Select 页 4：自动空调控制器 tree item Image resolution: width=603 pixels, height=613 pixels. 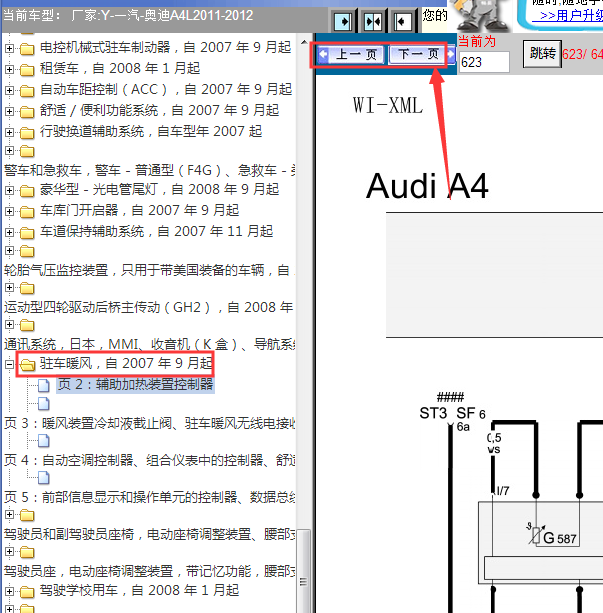150,460
